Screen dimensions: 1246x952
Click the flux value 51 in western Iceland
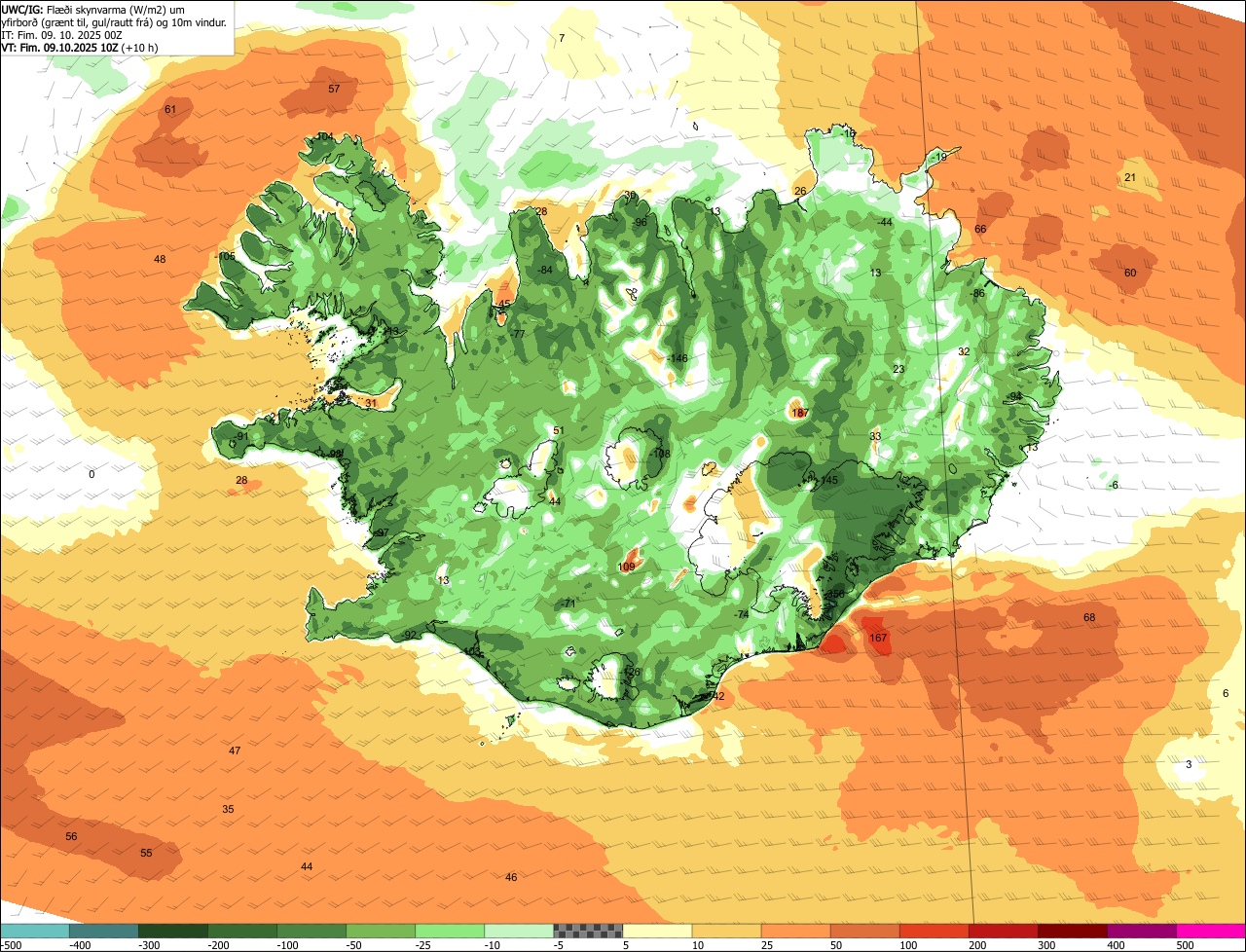coord(558,430)
